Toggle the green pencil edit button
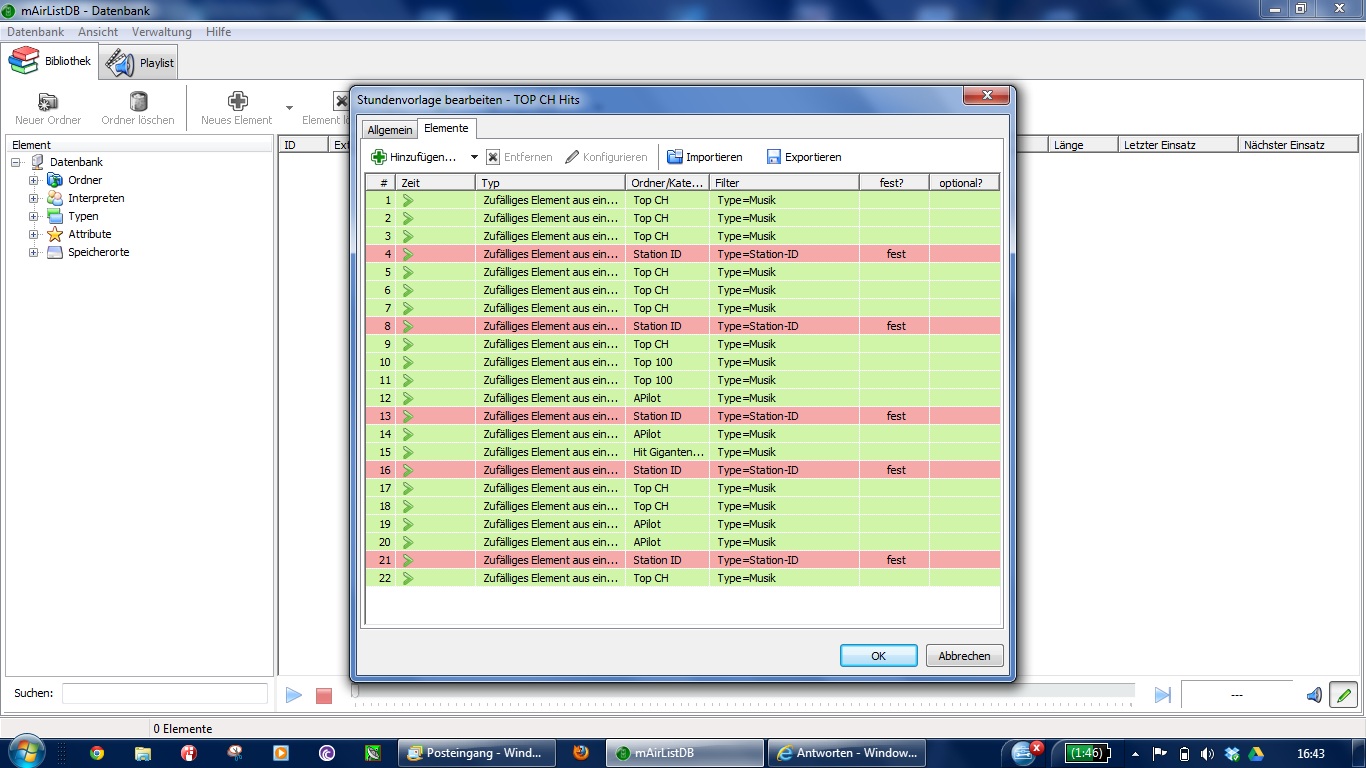The width and height of the screenshot is (1366, 768). click(x=1343, y=695)
